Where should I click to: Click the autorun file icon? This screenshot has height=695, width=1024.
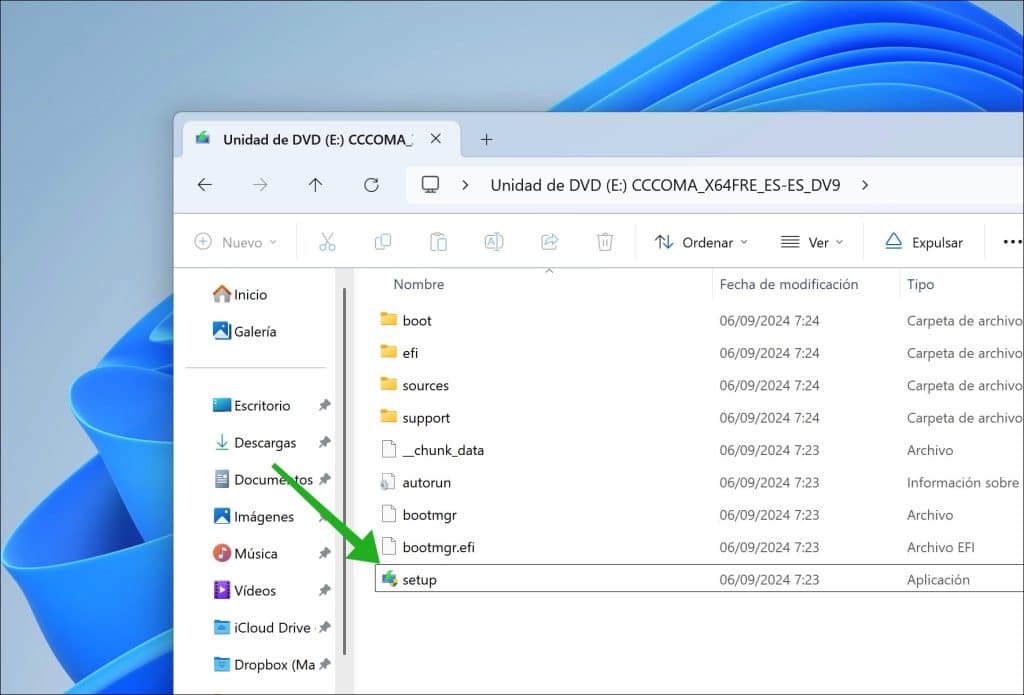388,482
